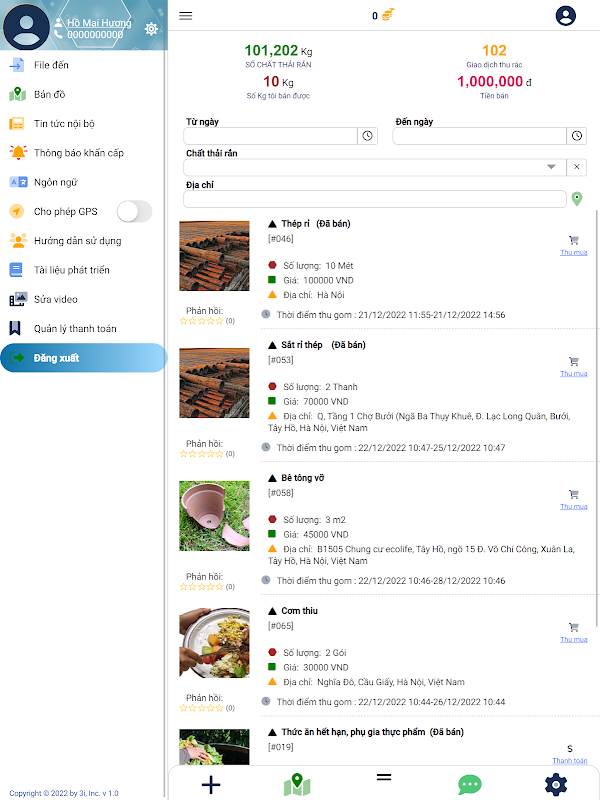Collapse the Bê tông vỡ entry triangle
Screen dimensions: 600x800
pyautogui.click(x=272, y=478)
